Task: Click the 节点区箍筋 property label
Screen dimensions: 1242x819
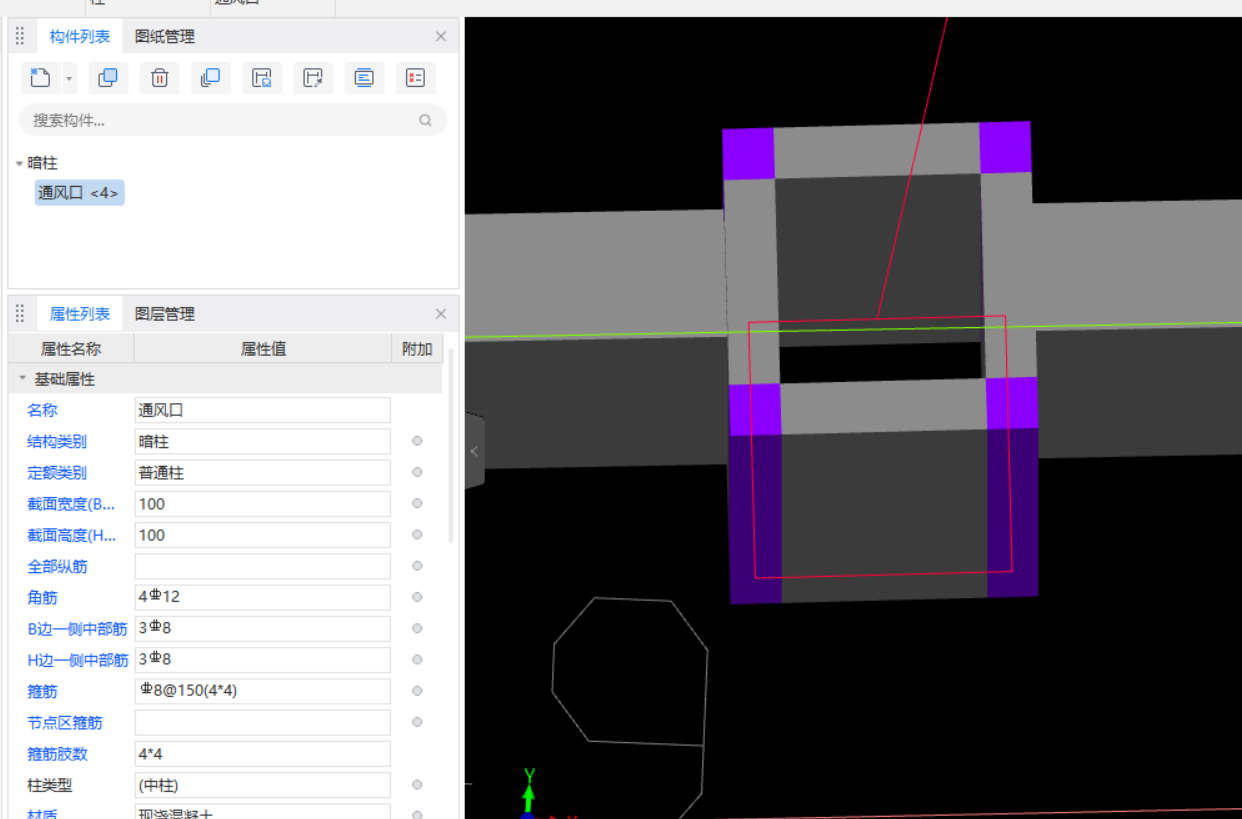Action: [65, 722]
